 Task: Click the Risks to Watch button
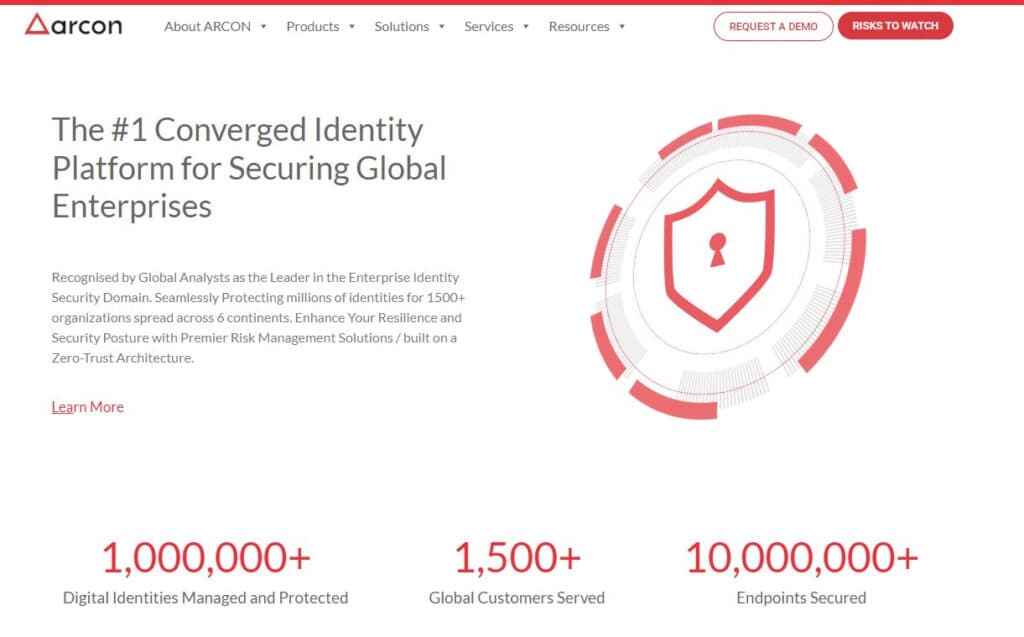point(895,25)
